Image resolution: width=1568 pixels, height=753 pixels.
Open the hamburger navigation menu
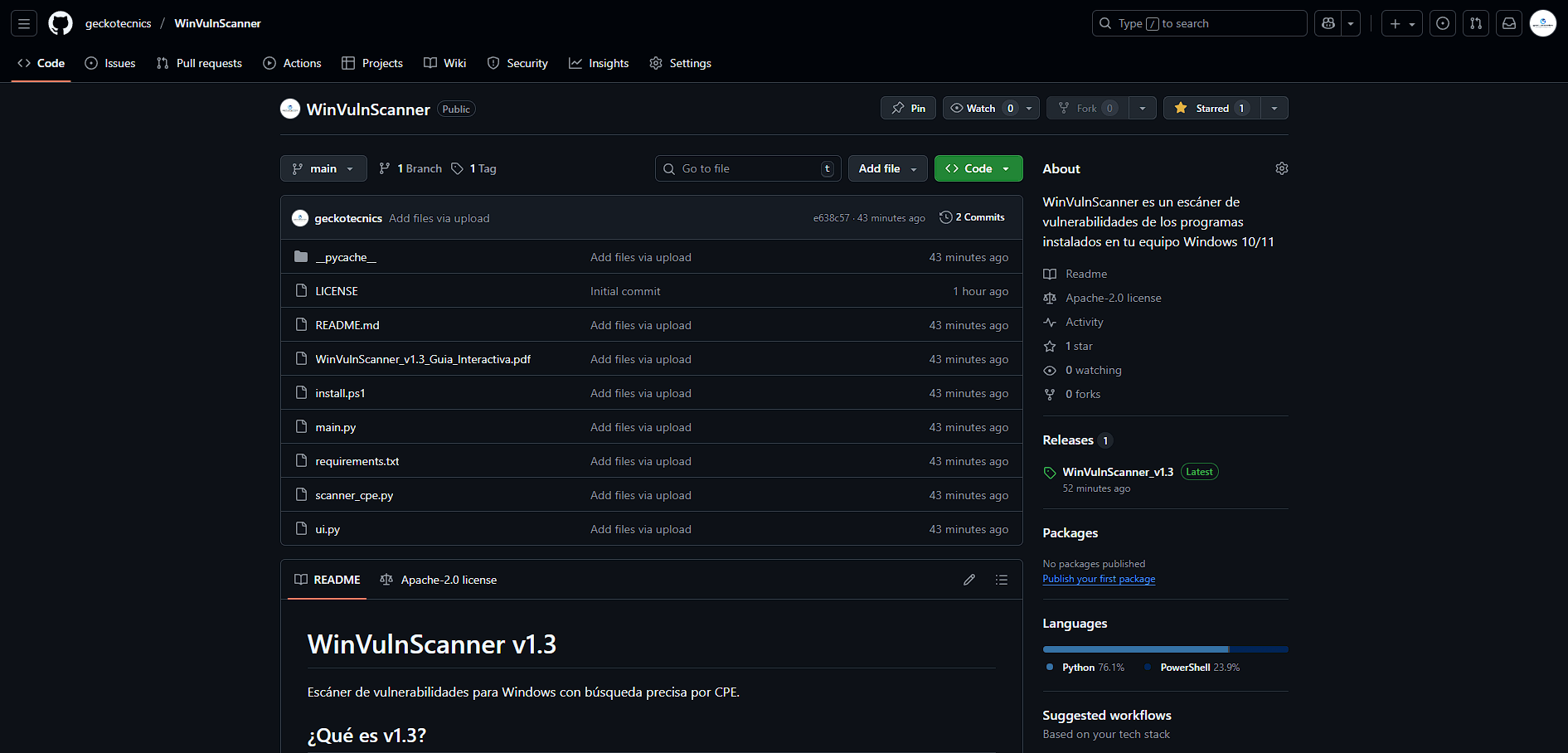pos(24,23)
